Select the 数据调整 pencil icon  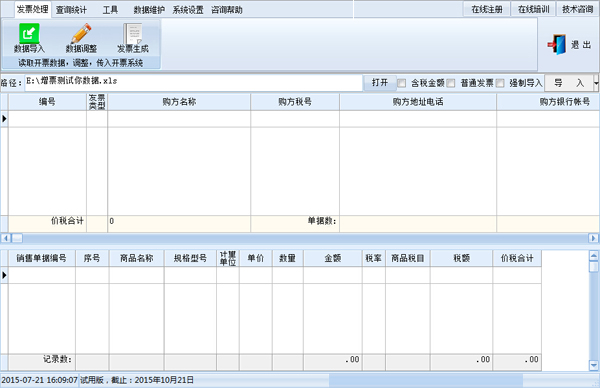[x=81, y=33]
